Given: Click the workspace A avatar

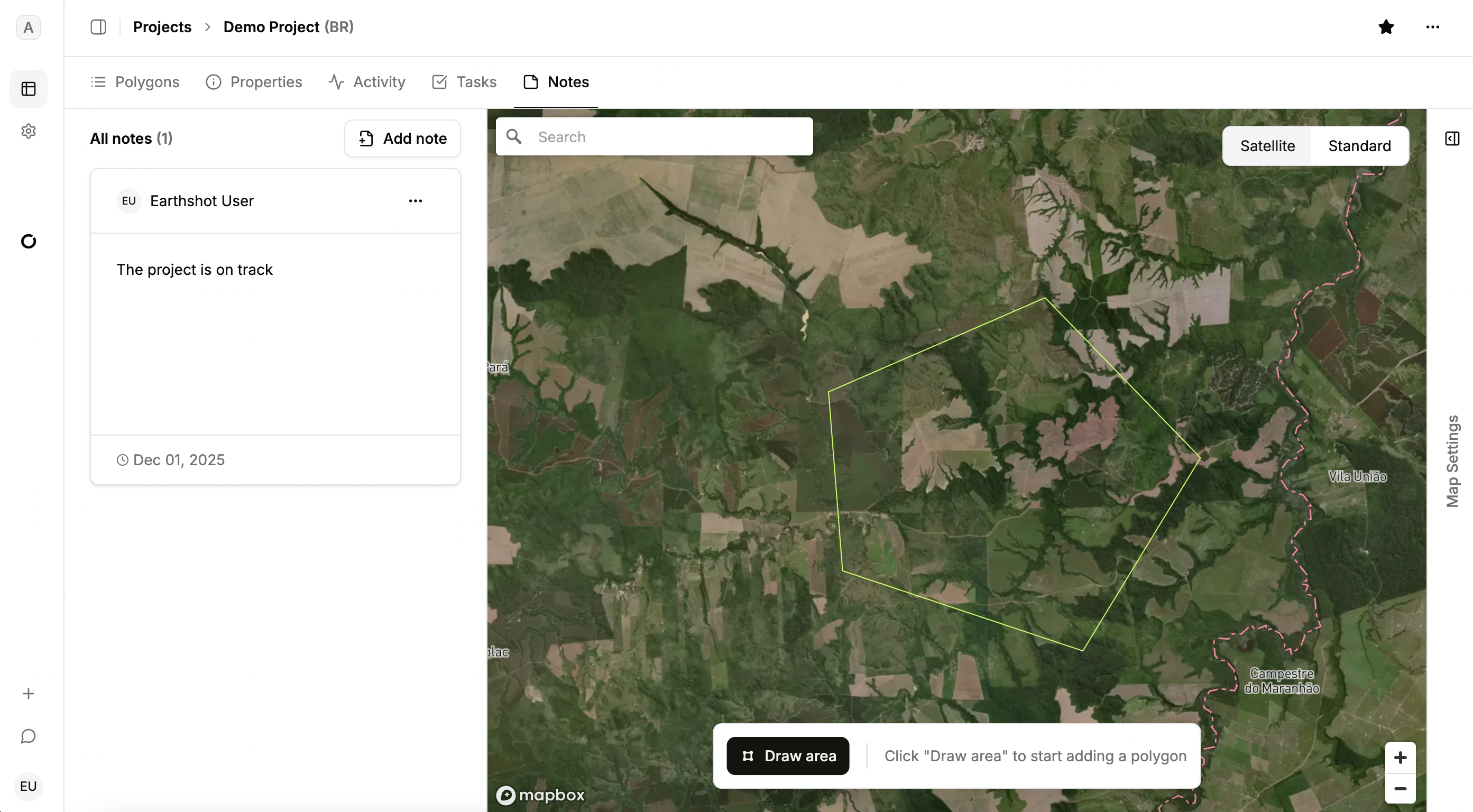Looking at the screenshot, I should tap(29, 27).
